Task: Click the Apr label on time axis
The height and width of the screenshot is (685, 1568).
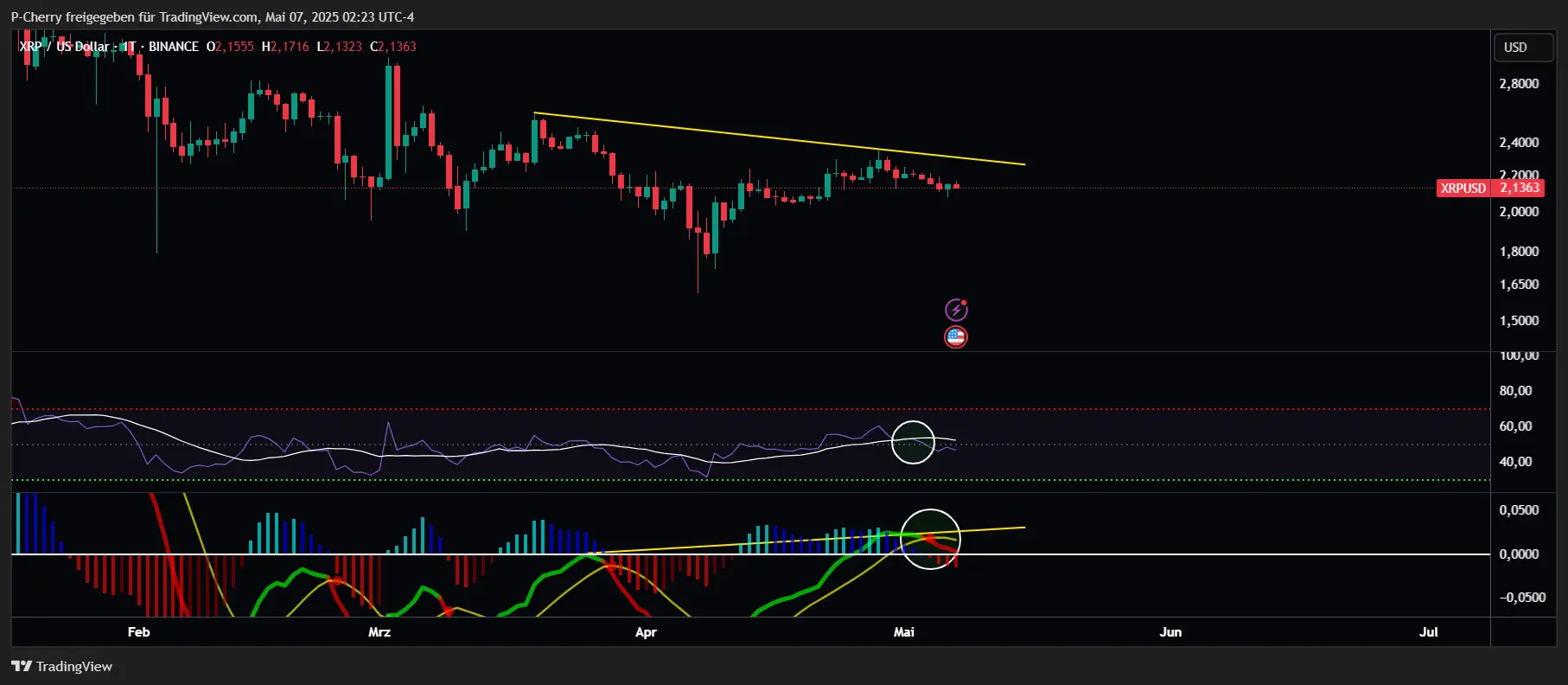Action: click(x=646, y=632)
